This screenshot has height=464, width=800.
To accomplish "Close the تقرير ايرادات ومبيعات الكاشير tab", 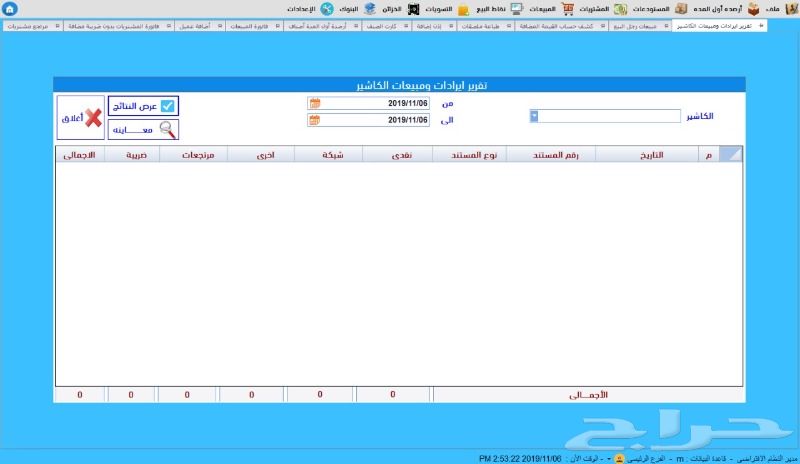I will [761, 26].
